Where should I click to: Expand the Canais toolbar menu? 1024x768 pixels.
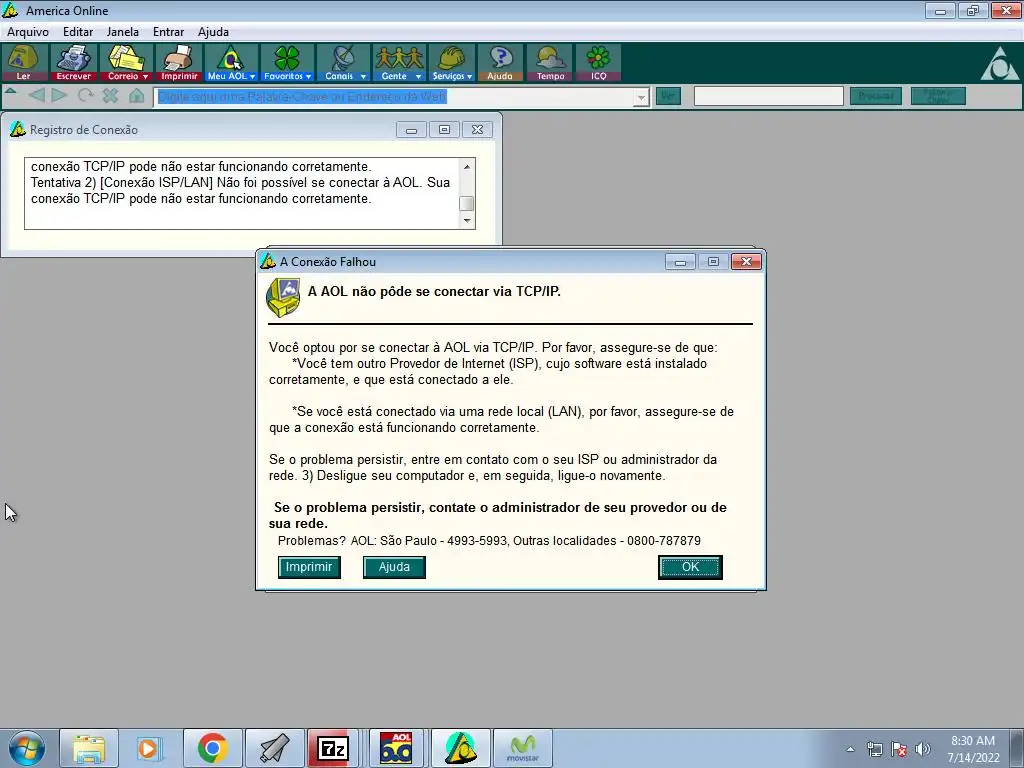(x=344, y=63)
